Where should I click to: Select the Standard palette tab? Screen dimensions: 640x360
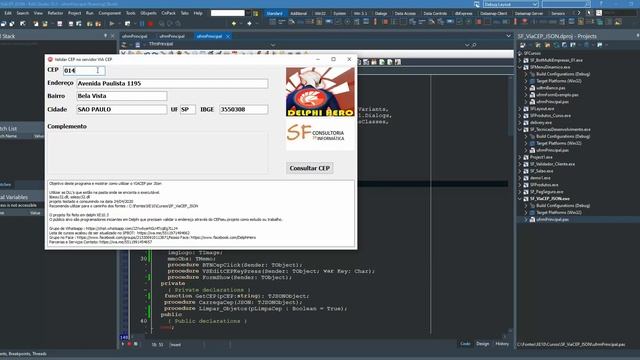pos(275,13)
